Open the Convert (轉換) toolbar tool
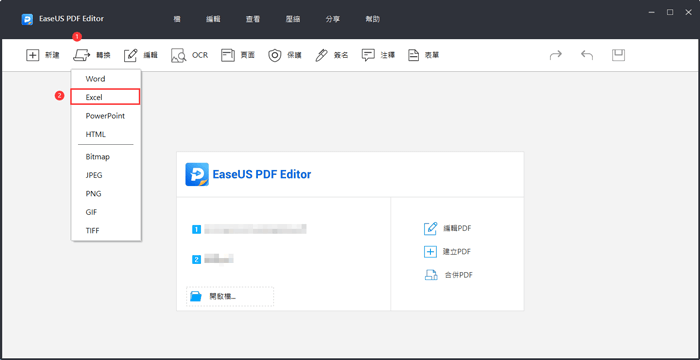 click(x=92, y=55)
